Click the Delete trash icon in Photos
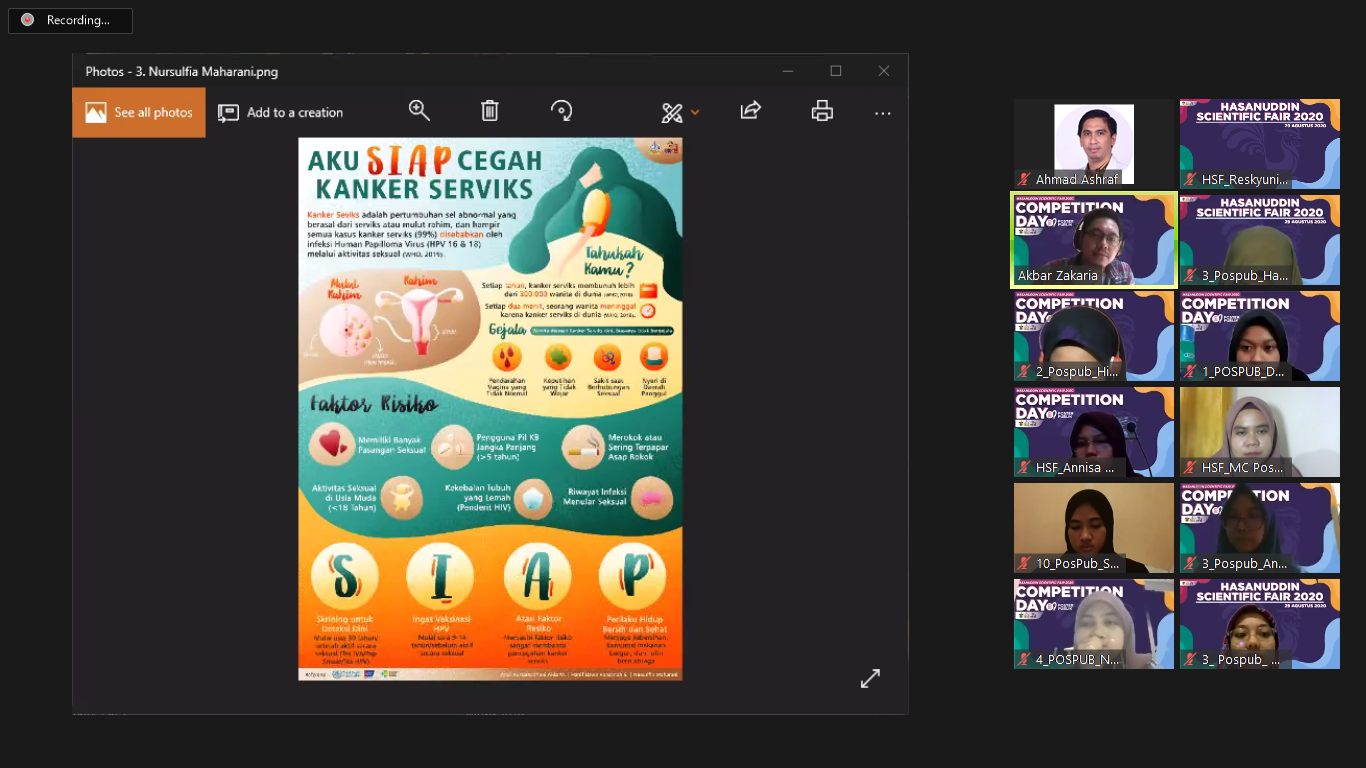This screenshot has height=768, width=1366. click(x=490, y=111)
